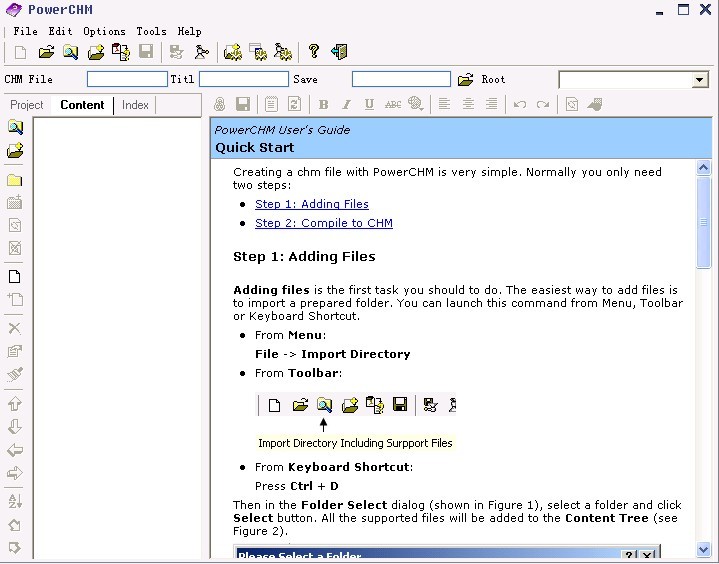Open the Tools menu

click(151, 31)
